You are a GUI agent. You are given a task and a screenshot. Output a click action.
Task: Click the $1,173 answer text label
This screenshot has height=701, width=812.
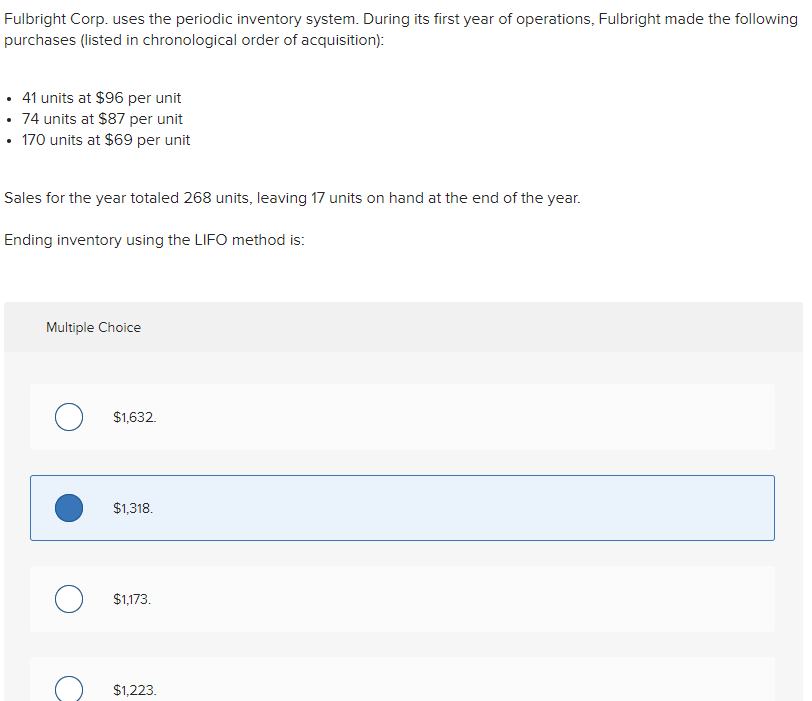click(132, 599)
